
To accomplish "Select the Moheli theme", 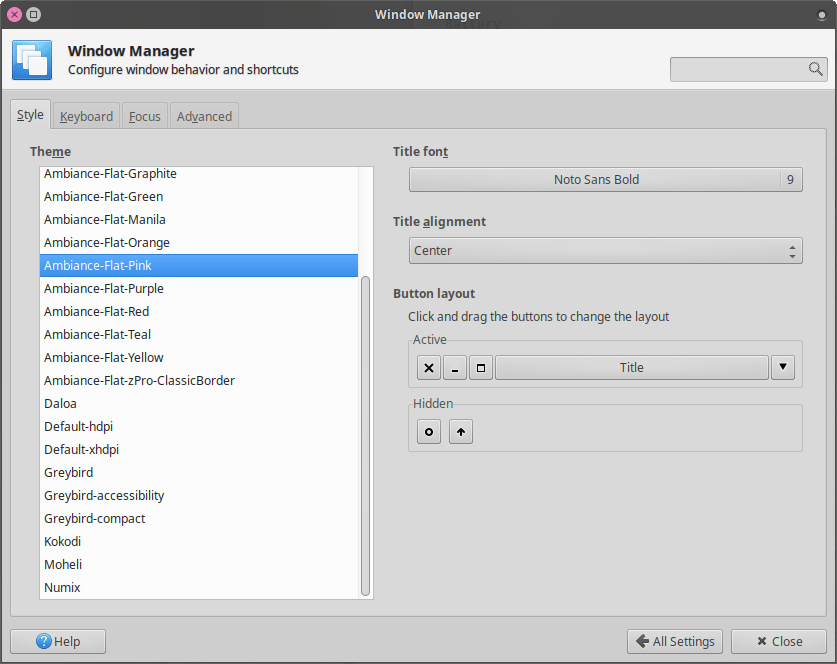I will (x=199, y=564).
